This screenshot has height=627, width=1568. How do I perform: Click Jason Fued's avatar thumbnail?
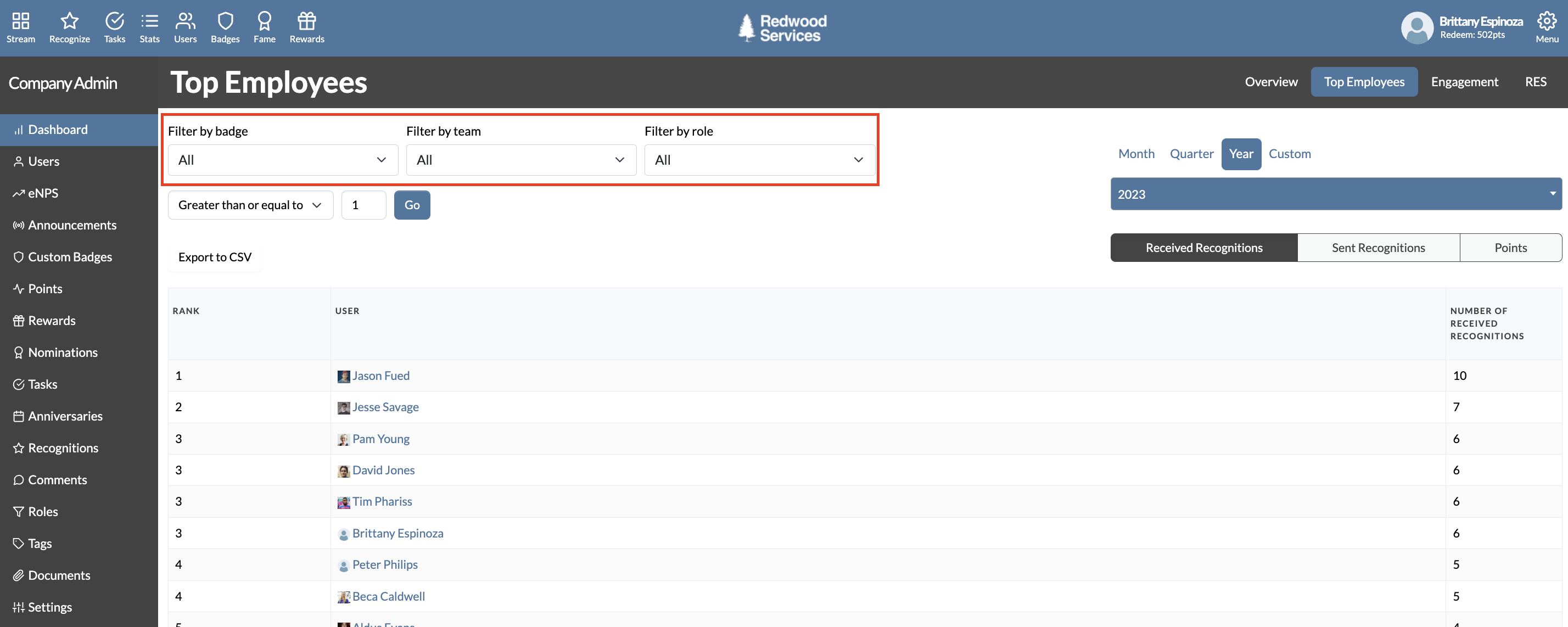[343, 377]
